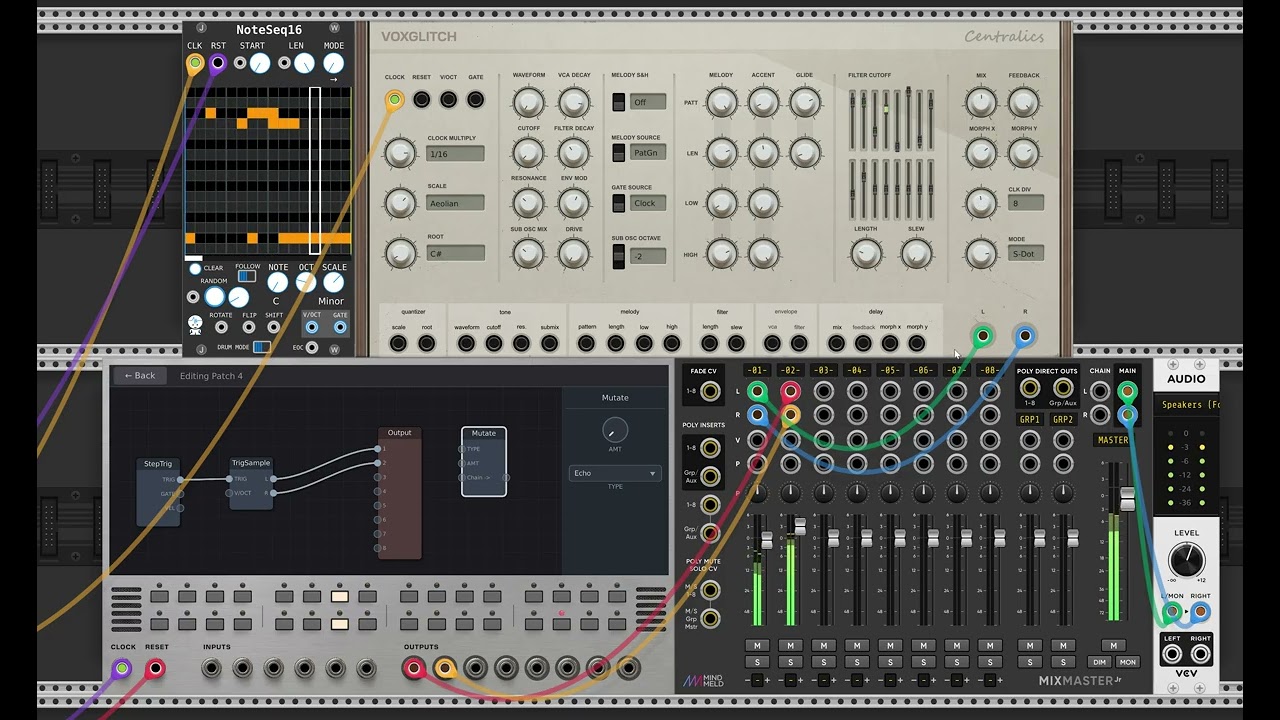Click the MixMaster channel 03 L input jack
The image size is (1280, 720).
(823, 391)
